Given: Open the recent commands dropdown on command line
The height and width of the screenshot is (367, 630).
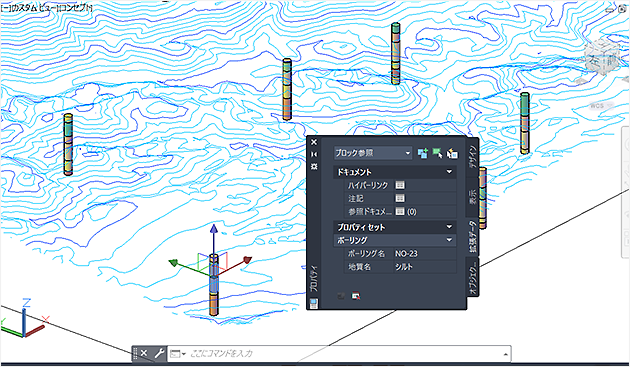Looking at the screenshot, I should pyautogui.click(x=177, y=354).
